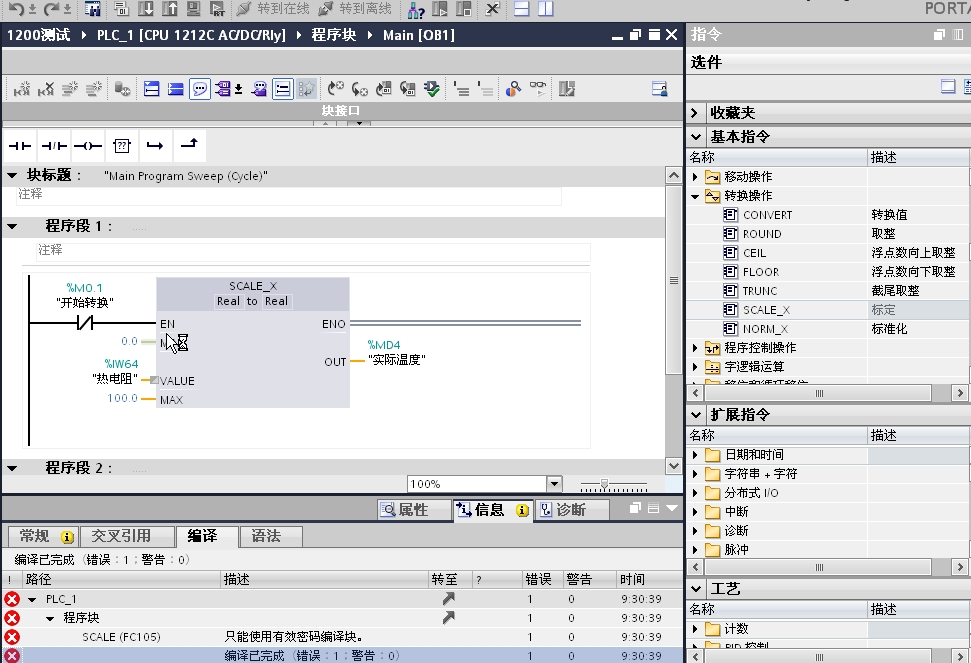Select the CONVERT instruction
971x663 pixels.
767,215
